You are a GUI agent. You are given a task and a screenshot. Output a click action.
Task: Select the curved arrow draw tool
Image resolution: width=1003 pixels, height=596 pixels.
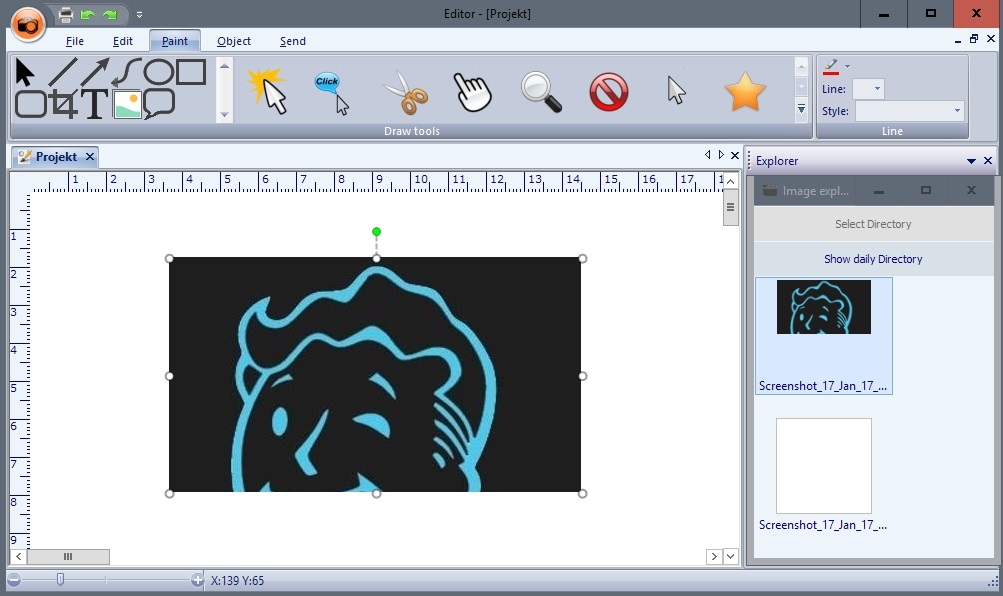[x=127, y=72]
